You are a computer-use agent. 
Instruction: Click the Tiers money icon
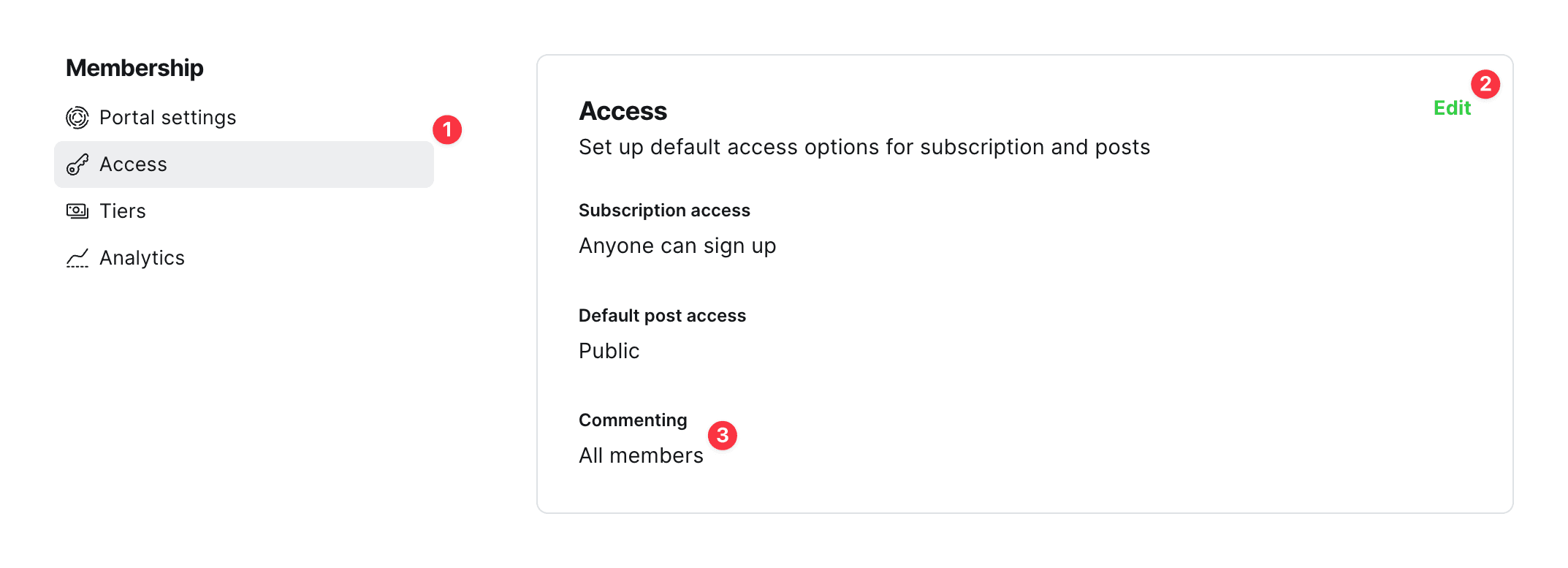pos(77,211)
